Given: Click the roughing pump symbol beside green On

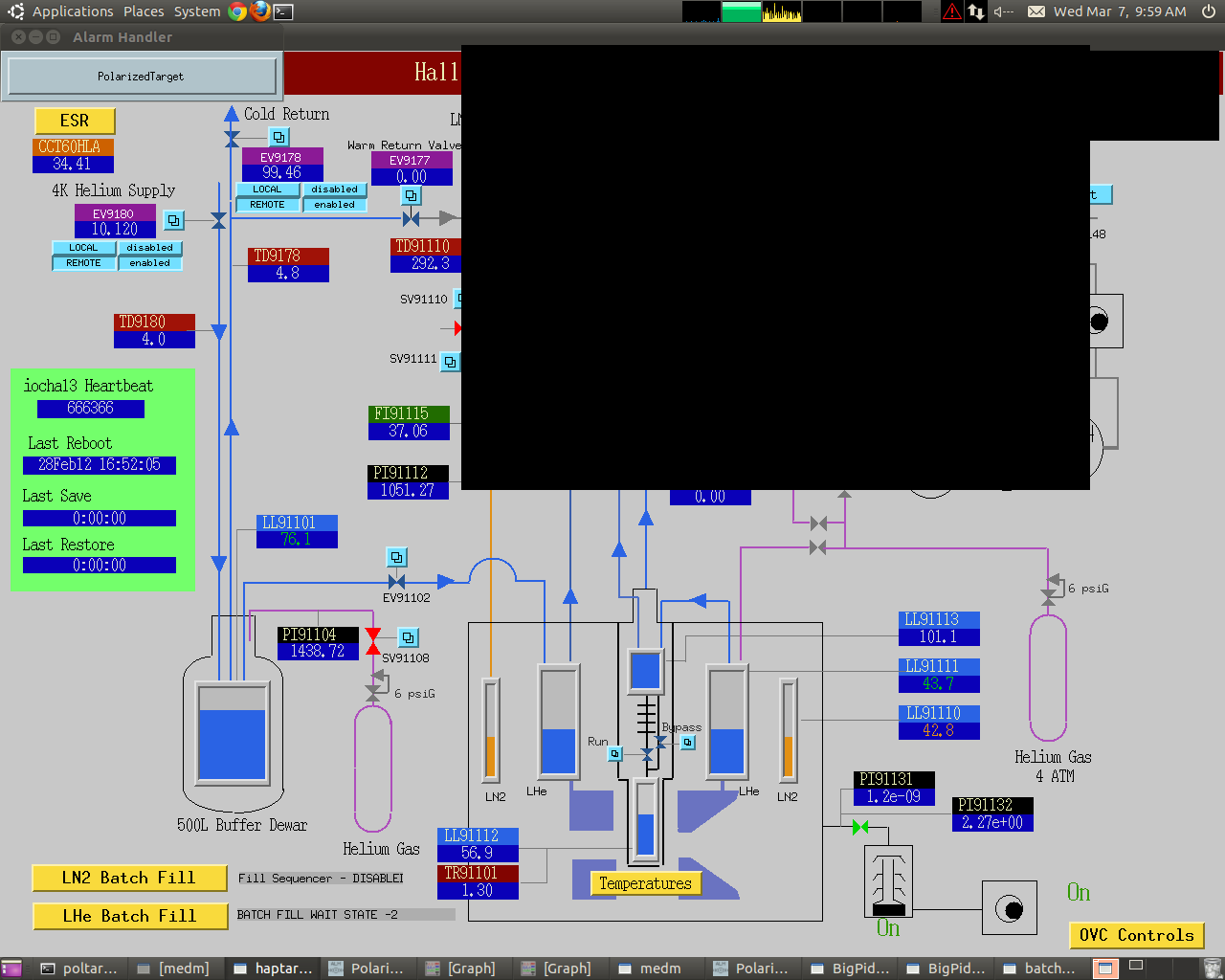Looking at the screenshot, I should (1009, 908).
